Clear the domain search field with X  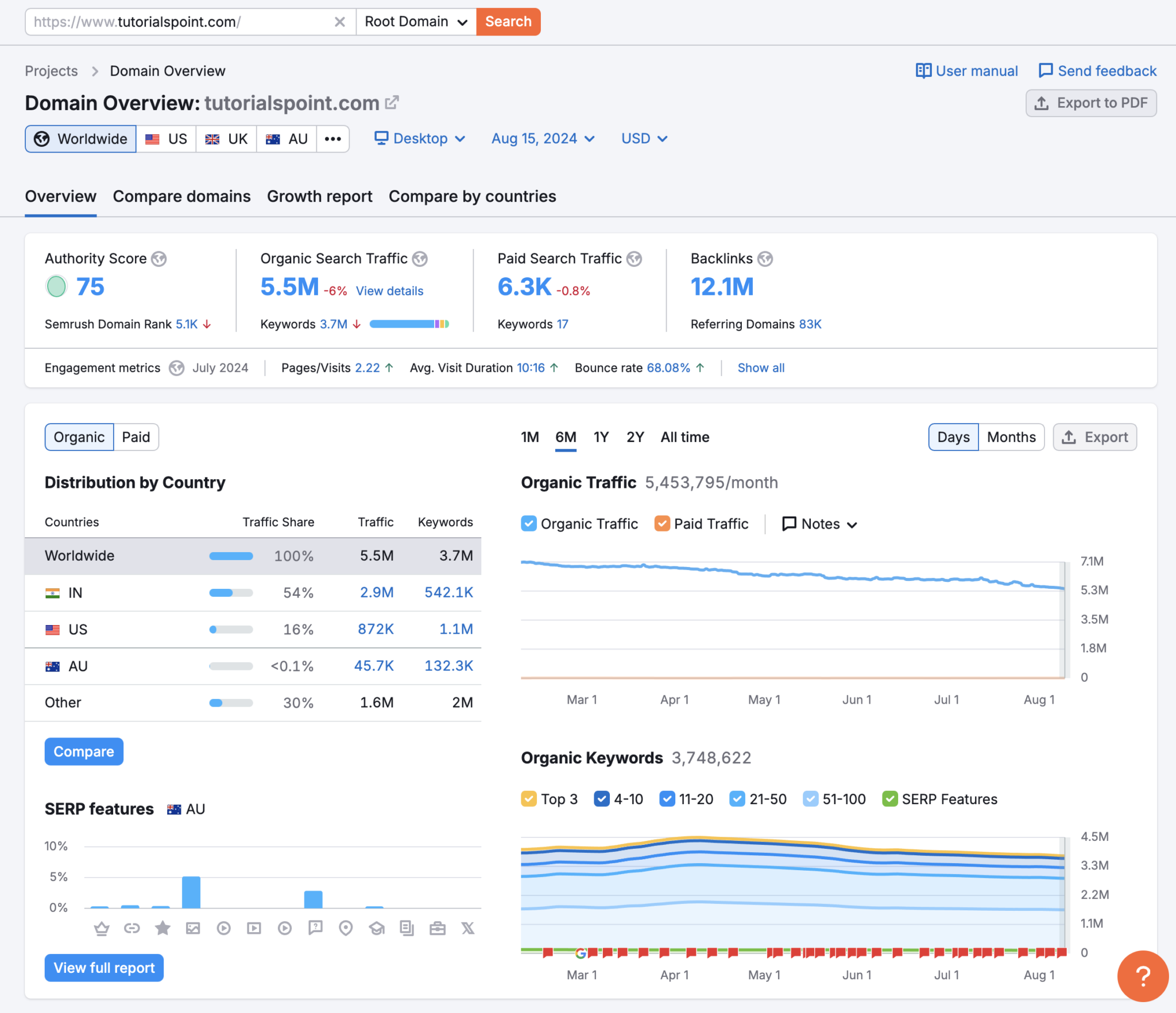tap(340, 22)
